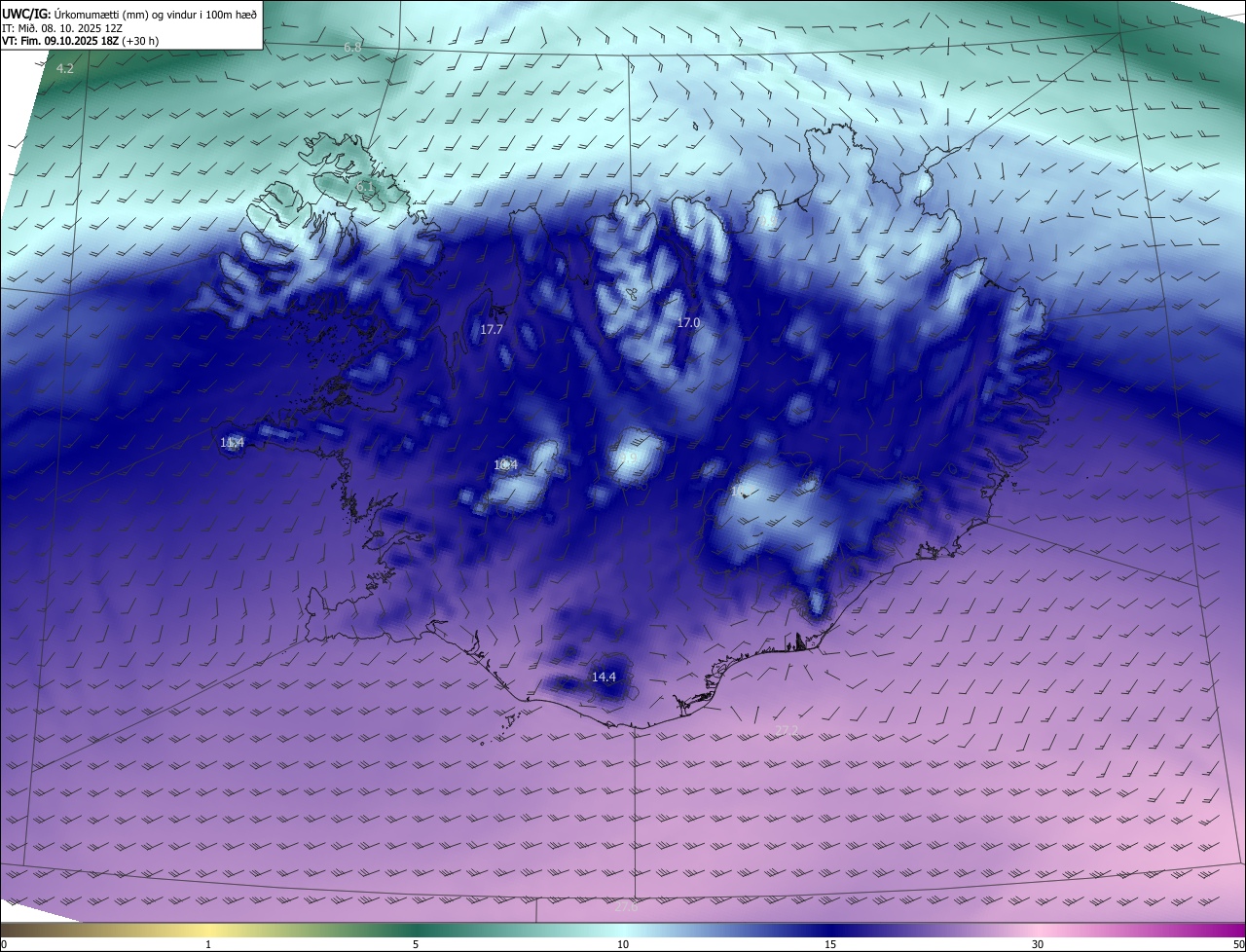The height and width of the screenshot is (952, 1246).
Task: Click the 27.6 value above the colorbar
Action: (x=625, y=906)
